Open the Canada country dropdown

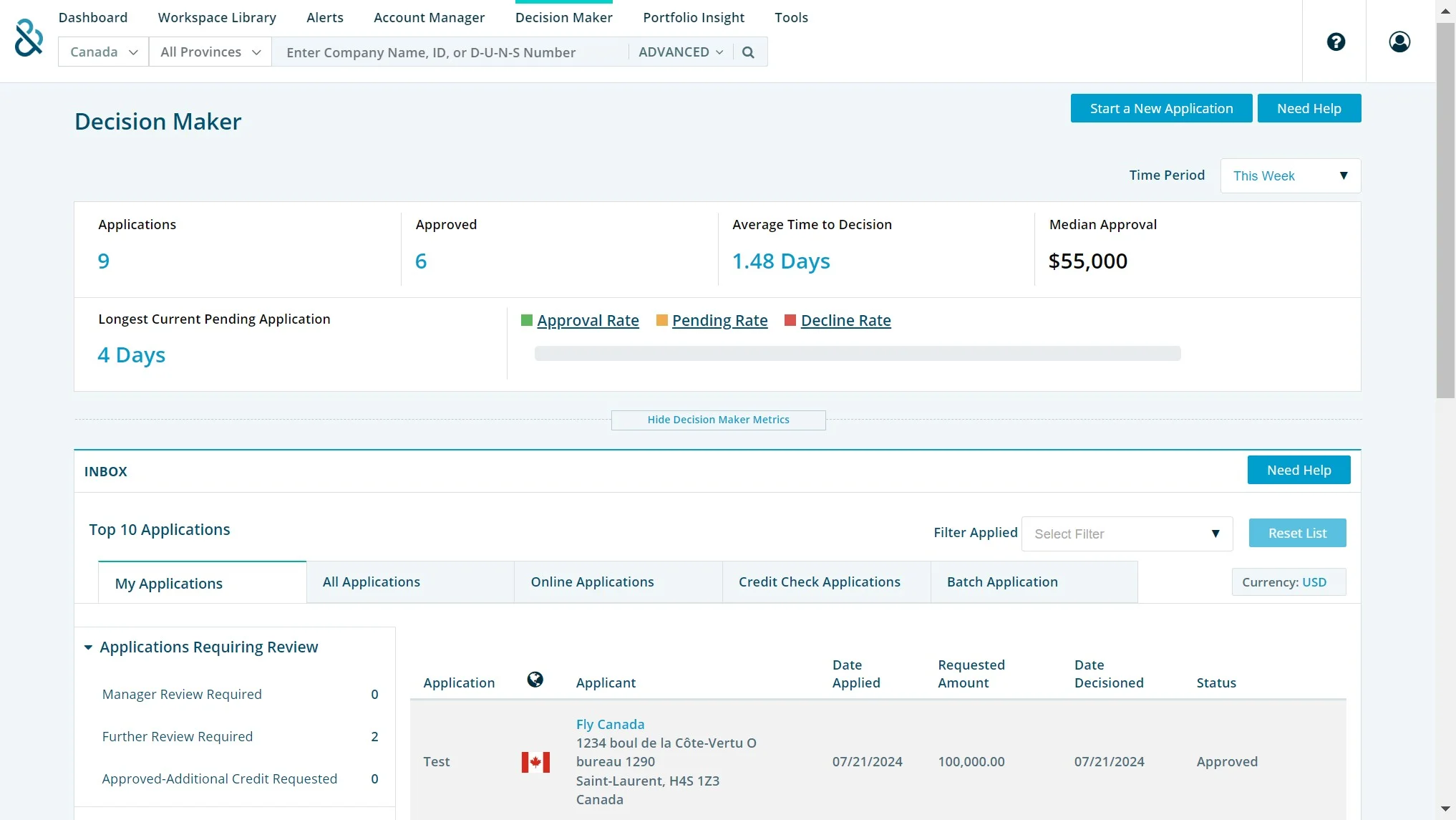point(103,52)
